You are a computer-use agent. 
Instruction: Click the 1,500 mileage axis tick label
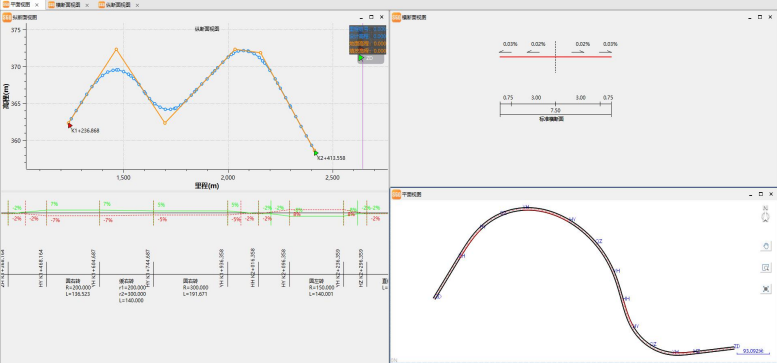pos(123,177)
